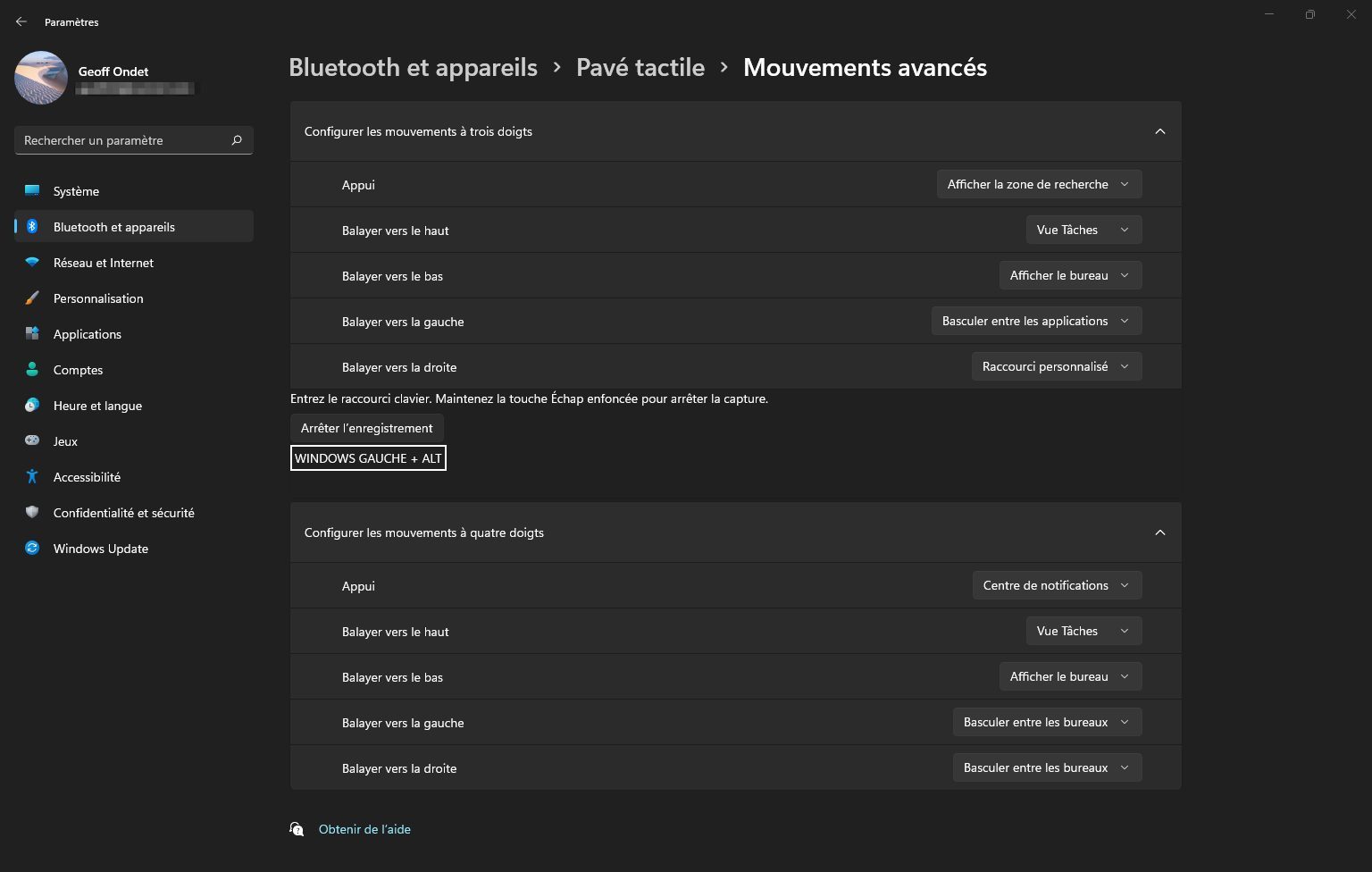The height and width of the screenshot is (872, 1372).
Task: Collapse the three-finger movements section
Action: pos(1160,131)
